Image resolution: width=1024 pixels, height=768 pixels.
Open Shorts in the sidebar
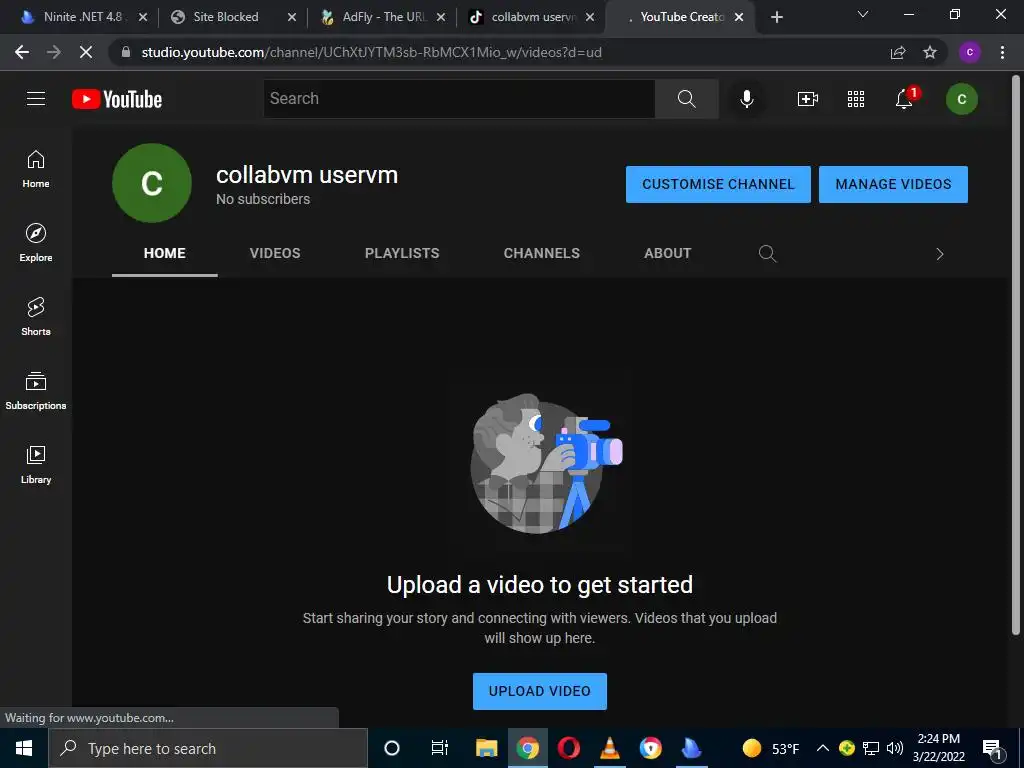tap(36, 317)
